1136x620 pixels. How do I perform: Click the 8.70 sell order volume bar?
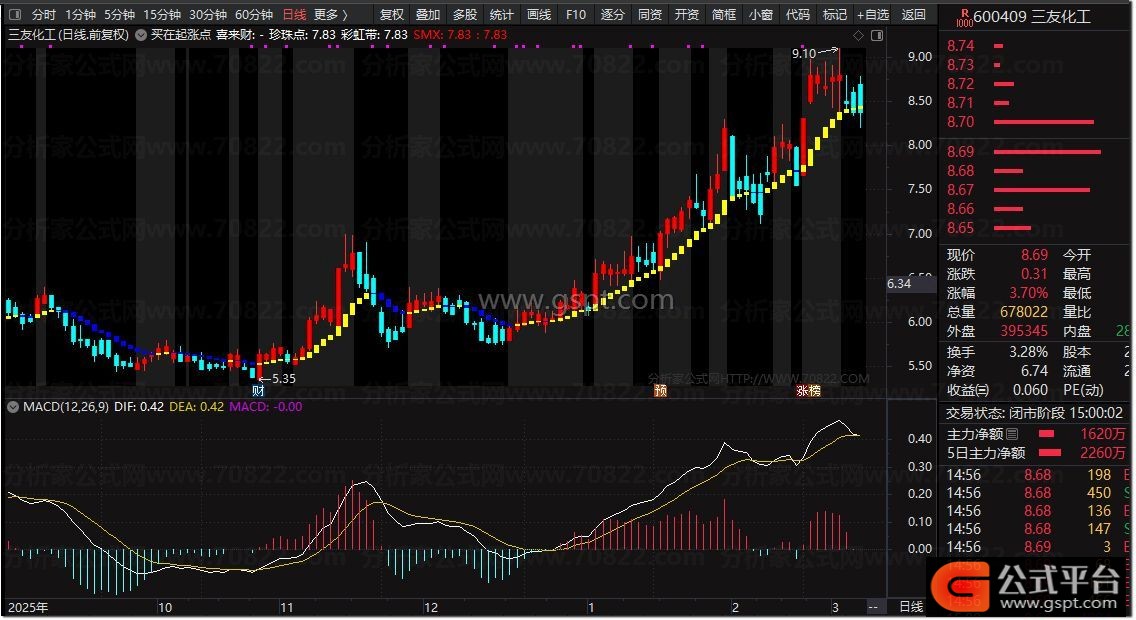tap(1043, 122)
